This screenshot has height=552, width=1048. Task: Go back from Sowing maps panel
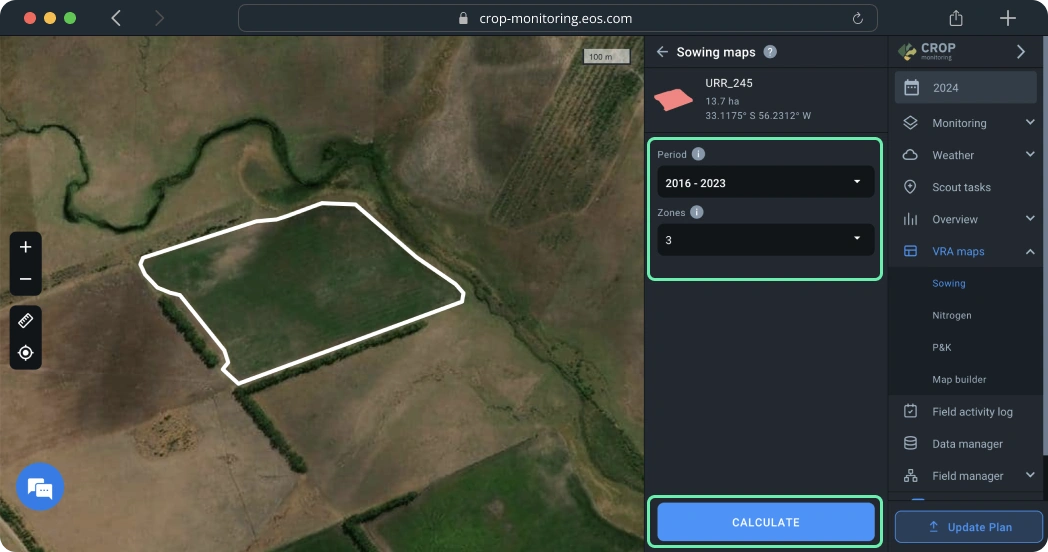pyautogui.click(x=662, y=52)
